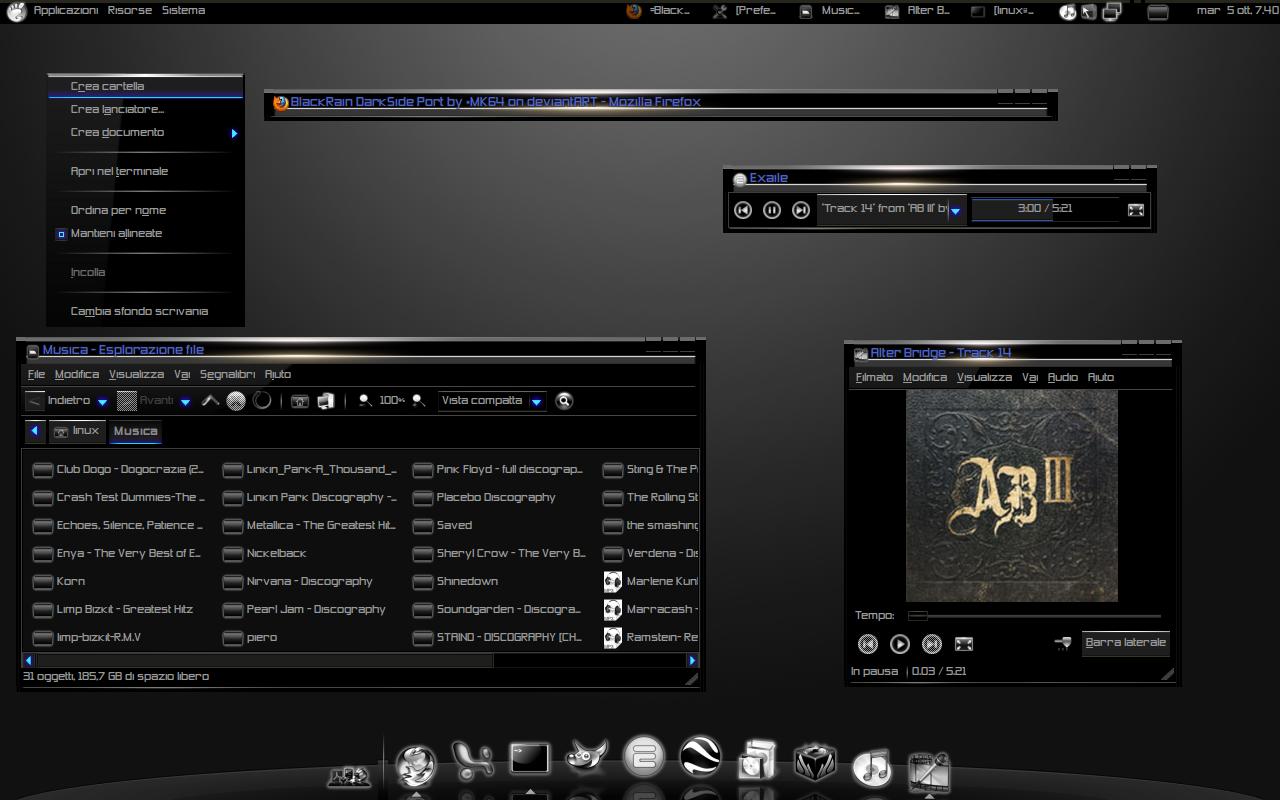Pause playback in Exaile

point(772,210)
